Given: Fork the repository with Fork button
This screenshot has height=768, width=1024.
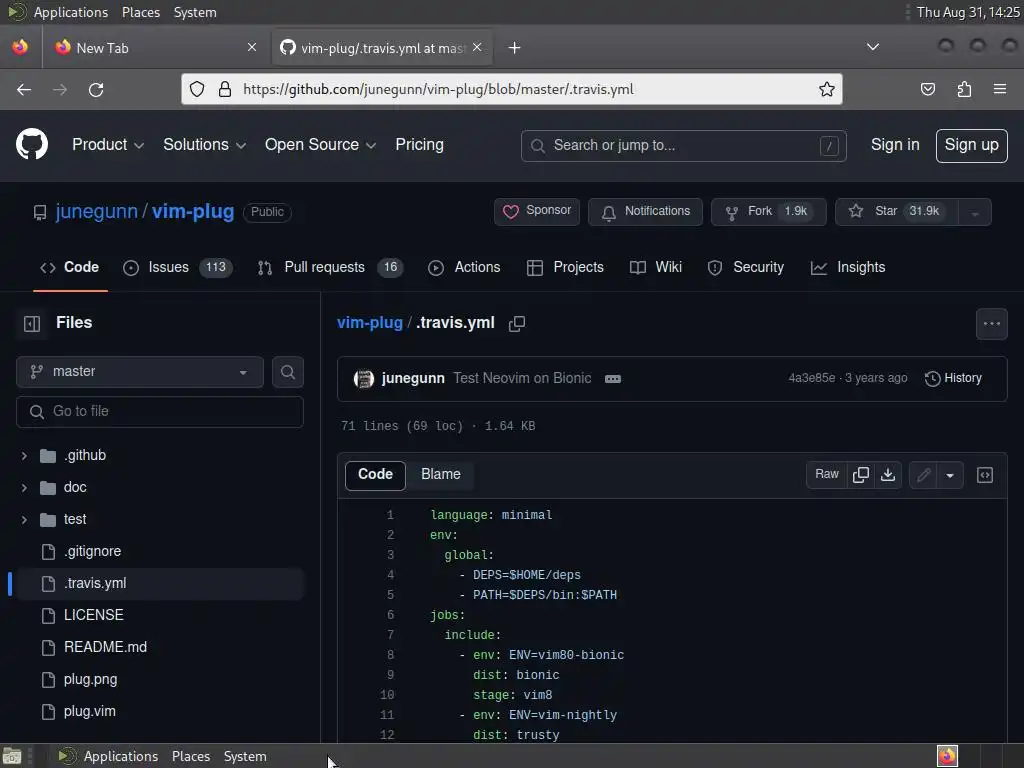Looking at the screenshot, I should coord(768,212).
